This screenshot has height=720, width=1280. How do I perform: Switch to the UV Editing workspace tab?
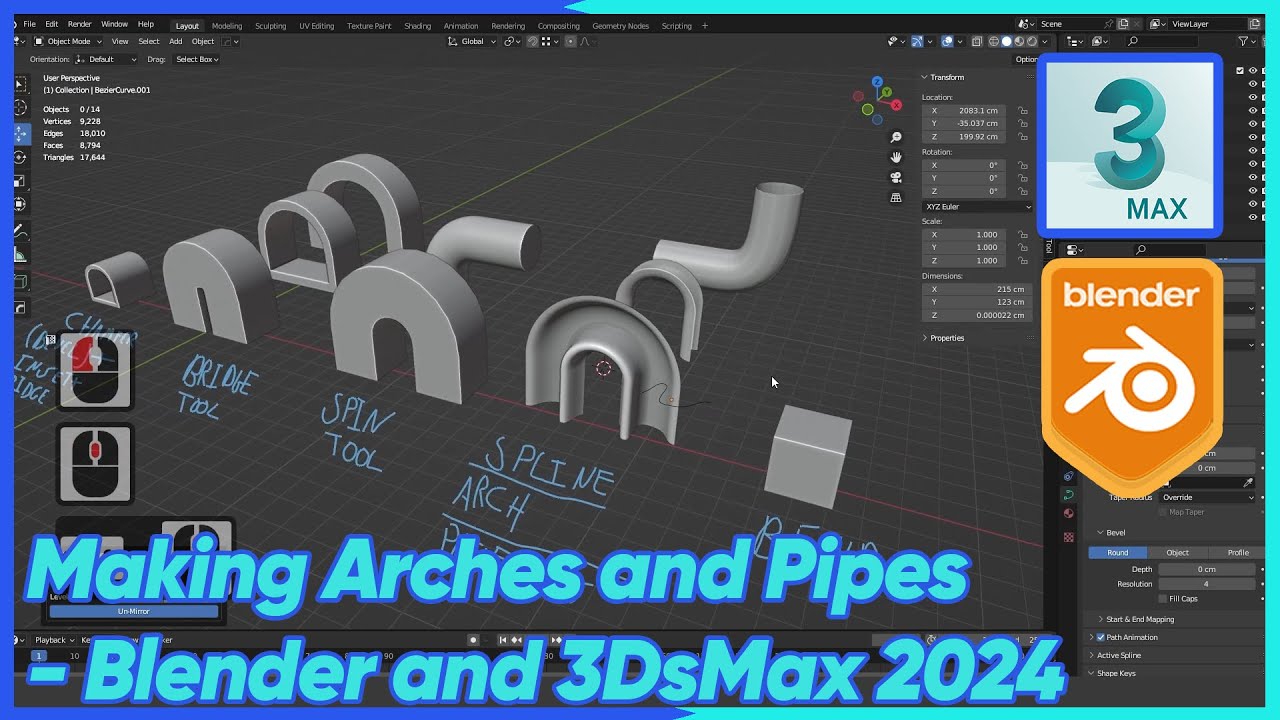pyautogui.click(x=317, y=26)
